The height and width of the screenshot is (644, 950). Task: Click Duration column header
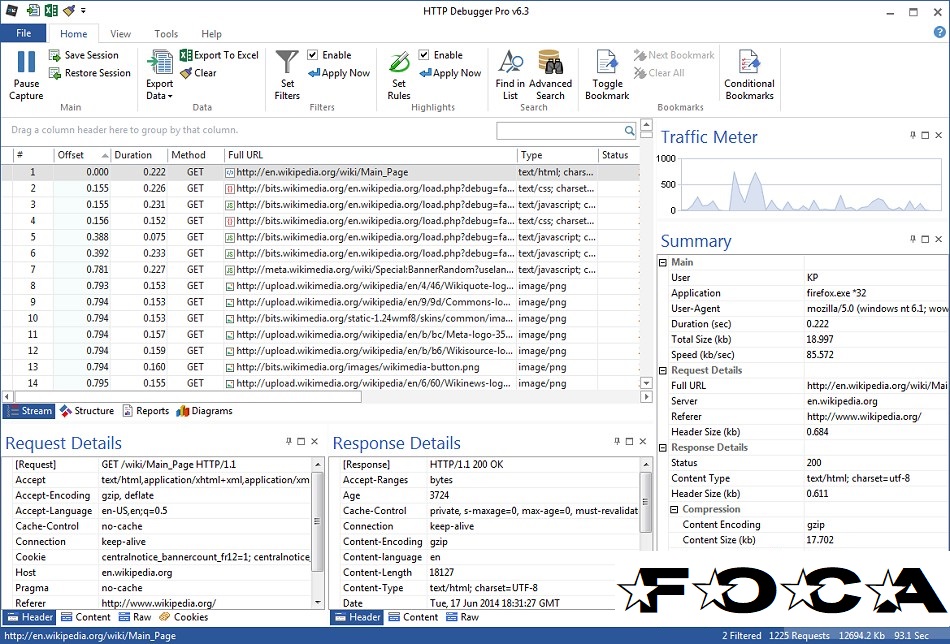139,155
